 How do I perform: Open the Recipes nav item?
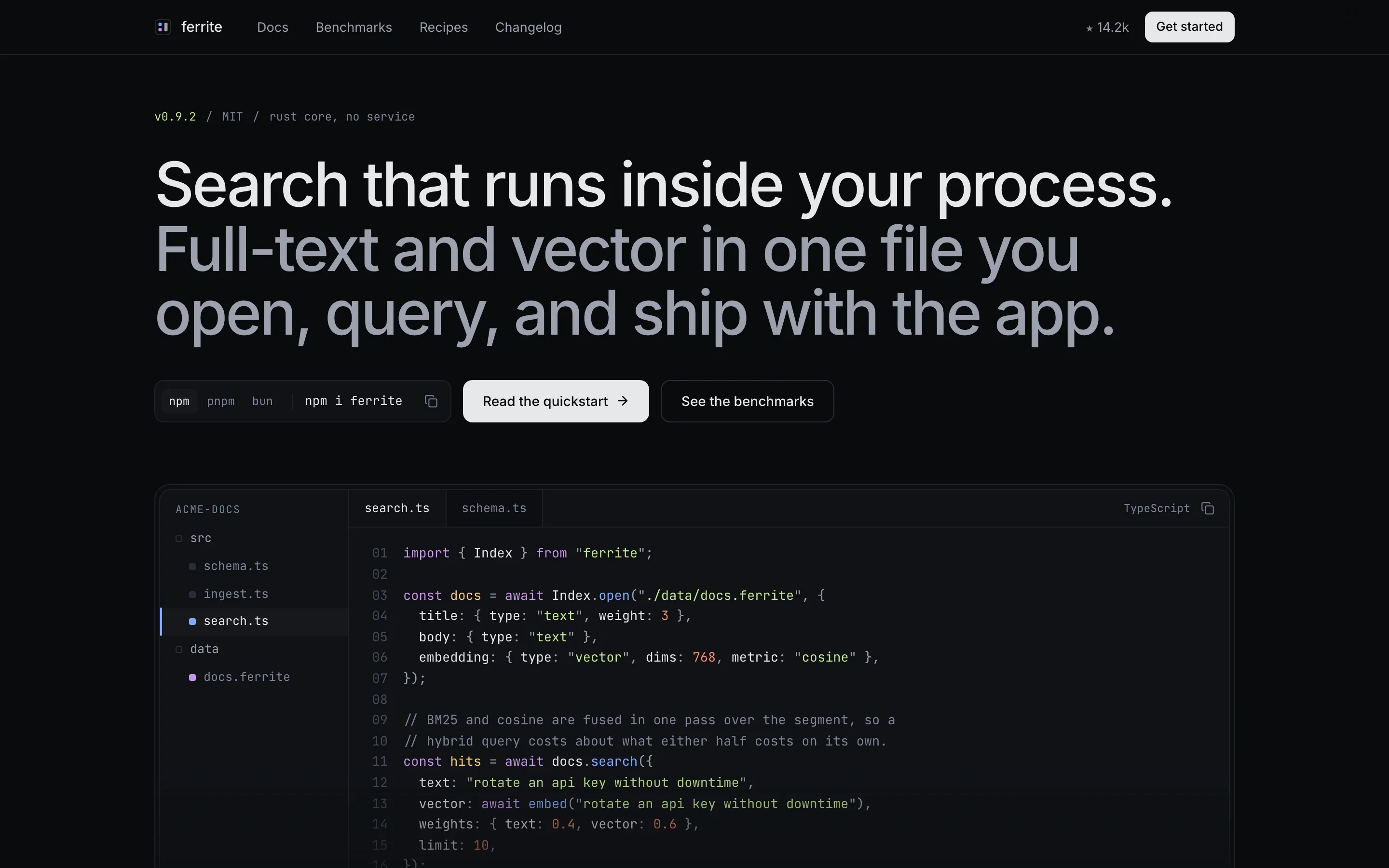(444, 27)
